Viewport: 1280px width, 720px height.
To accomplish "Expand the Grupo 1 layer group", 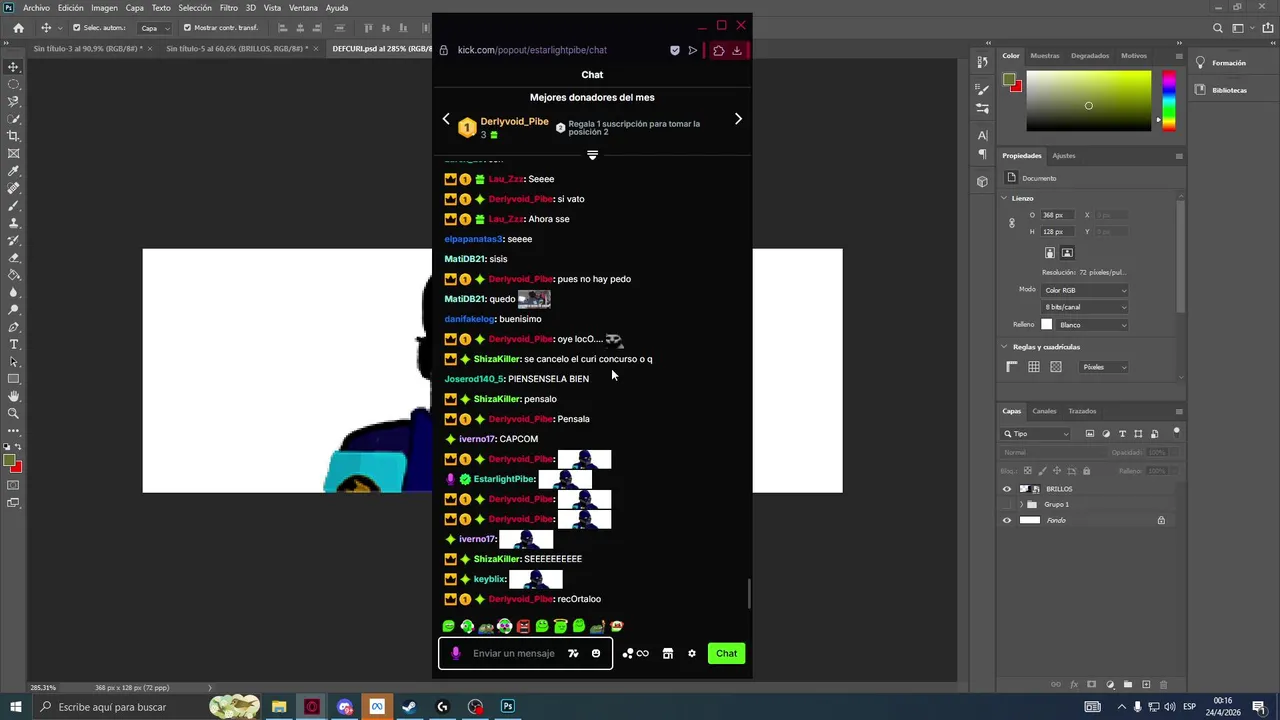I will click(x=1021, y=504).
